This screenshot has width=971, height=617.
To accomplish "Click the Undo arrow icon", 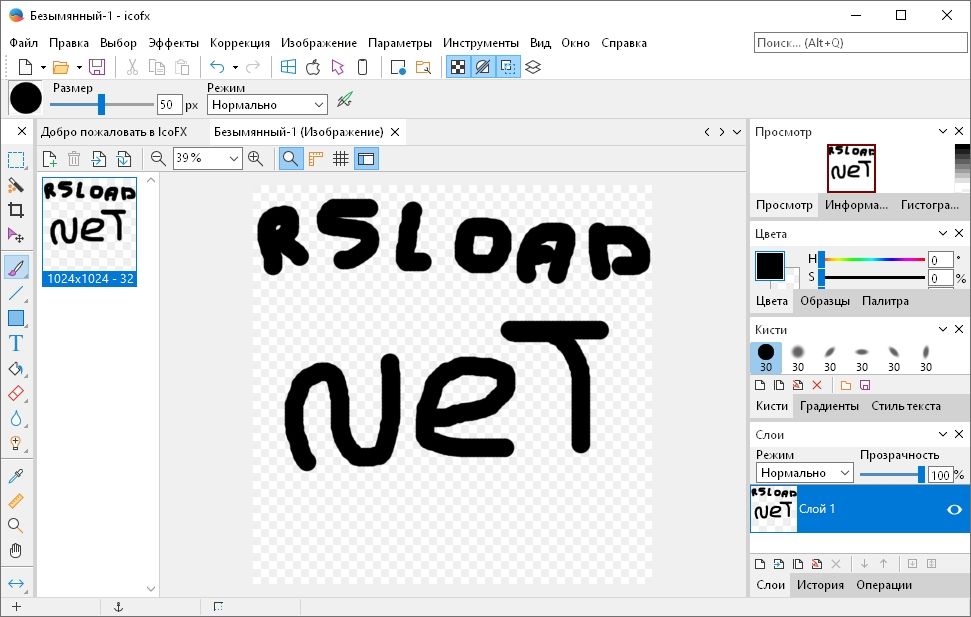I will tap(217, 67).
